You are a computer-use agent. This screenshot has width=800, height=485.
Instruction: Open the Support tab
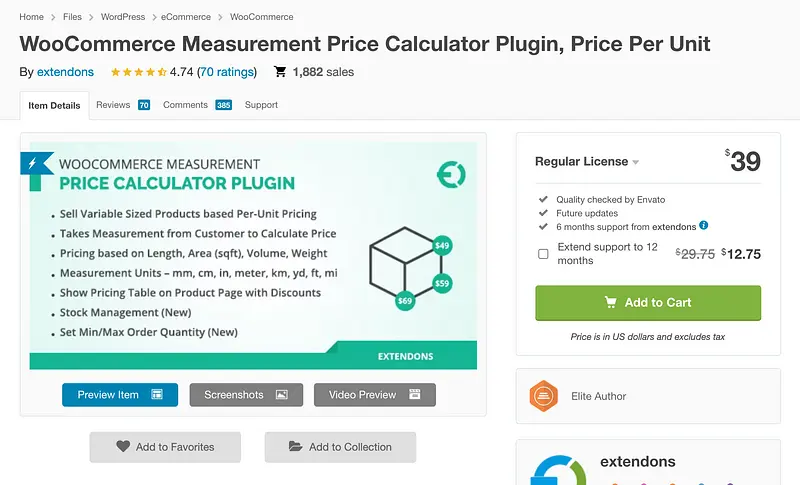(261, 105)
